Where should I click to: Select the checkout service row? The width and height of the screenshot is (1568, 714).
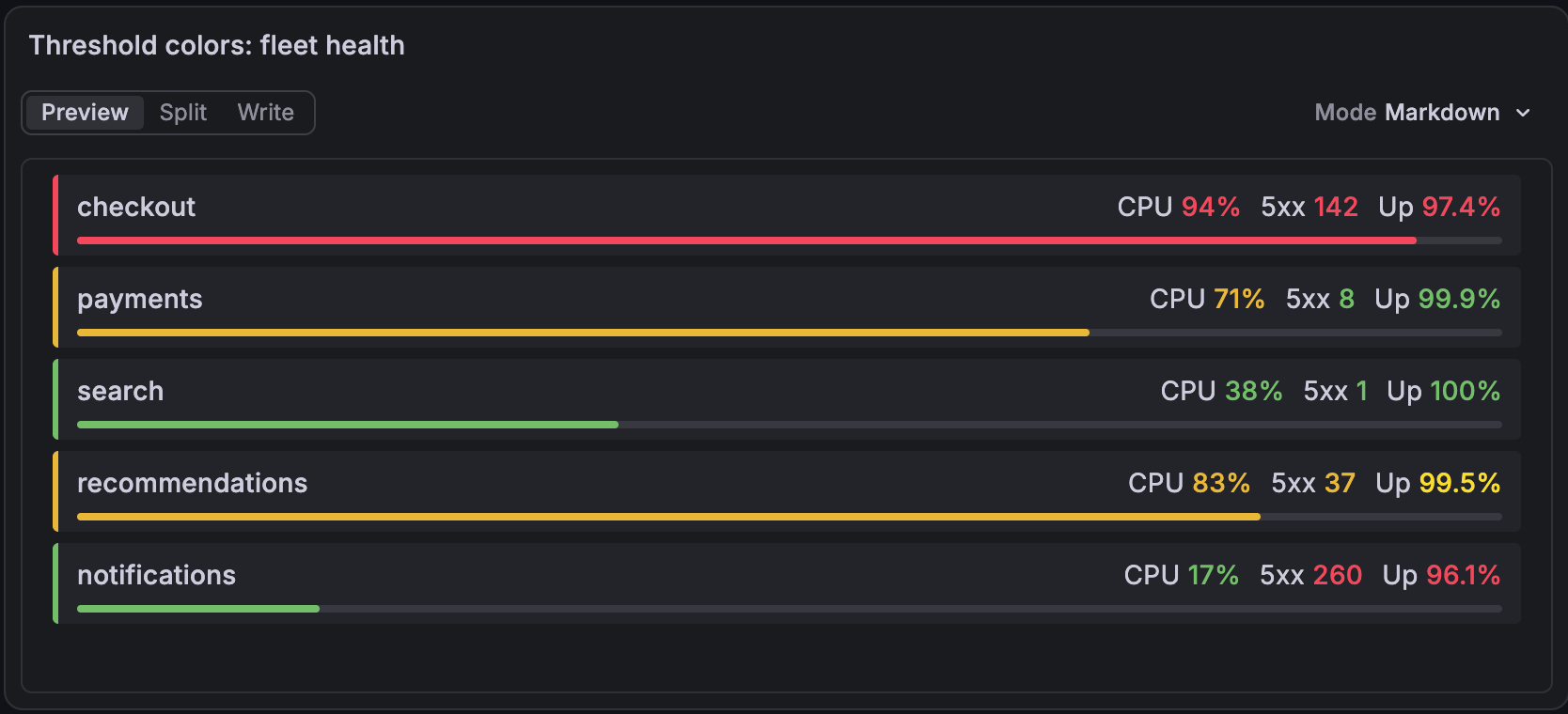click(787, 215)
